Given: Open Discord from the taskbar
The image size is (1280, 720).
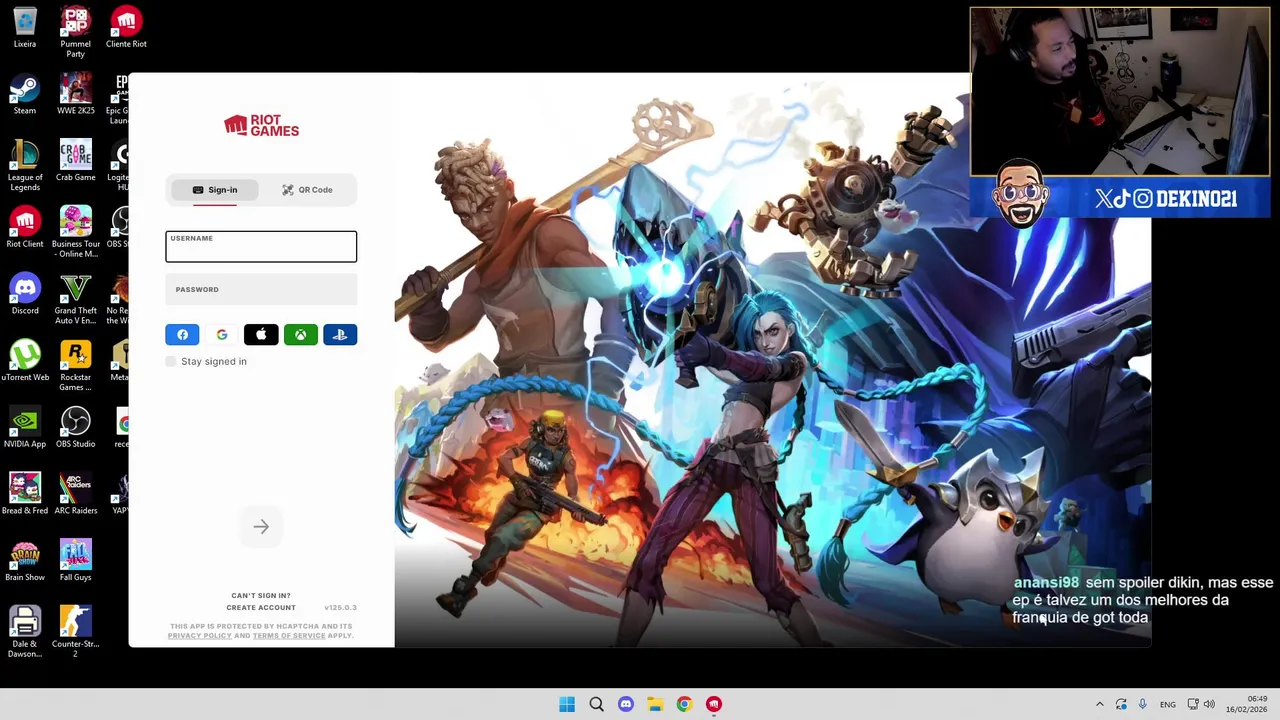Looking at the screenshot, I should (x=626, y=704).
